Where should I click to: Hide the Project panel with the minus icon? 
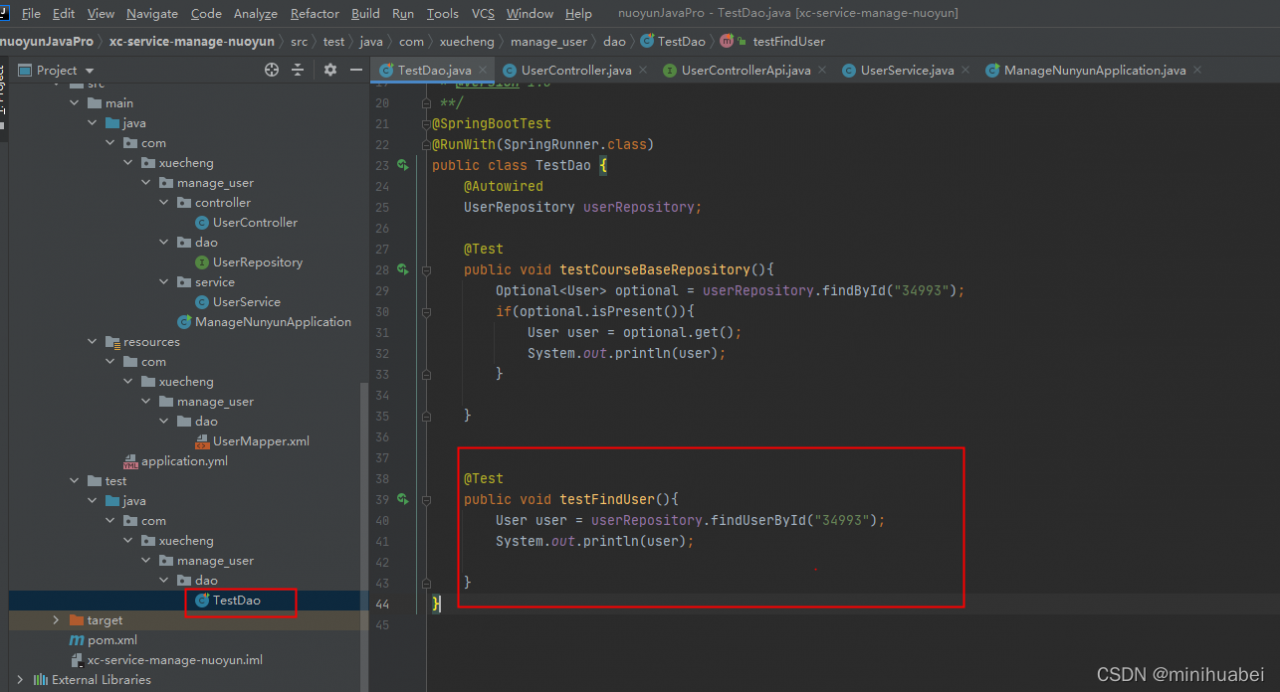pos(357,70)
